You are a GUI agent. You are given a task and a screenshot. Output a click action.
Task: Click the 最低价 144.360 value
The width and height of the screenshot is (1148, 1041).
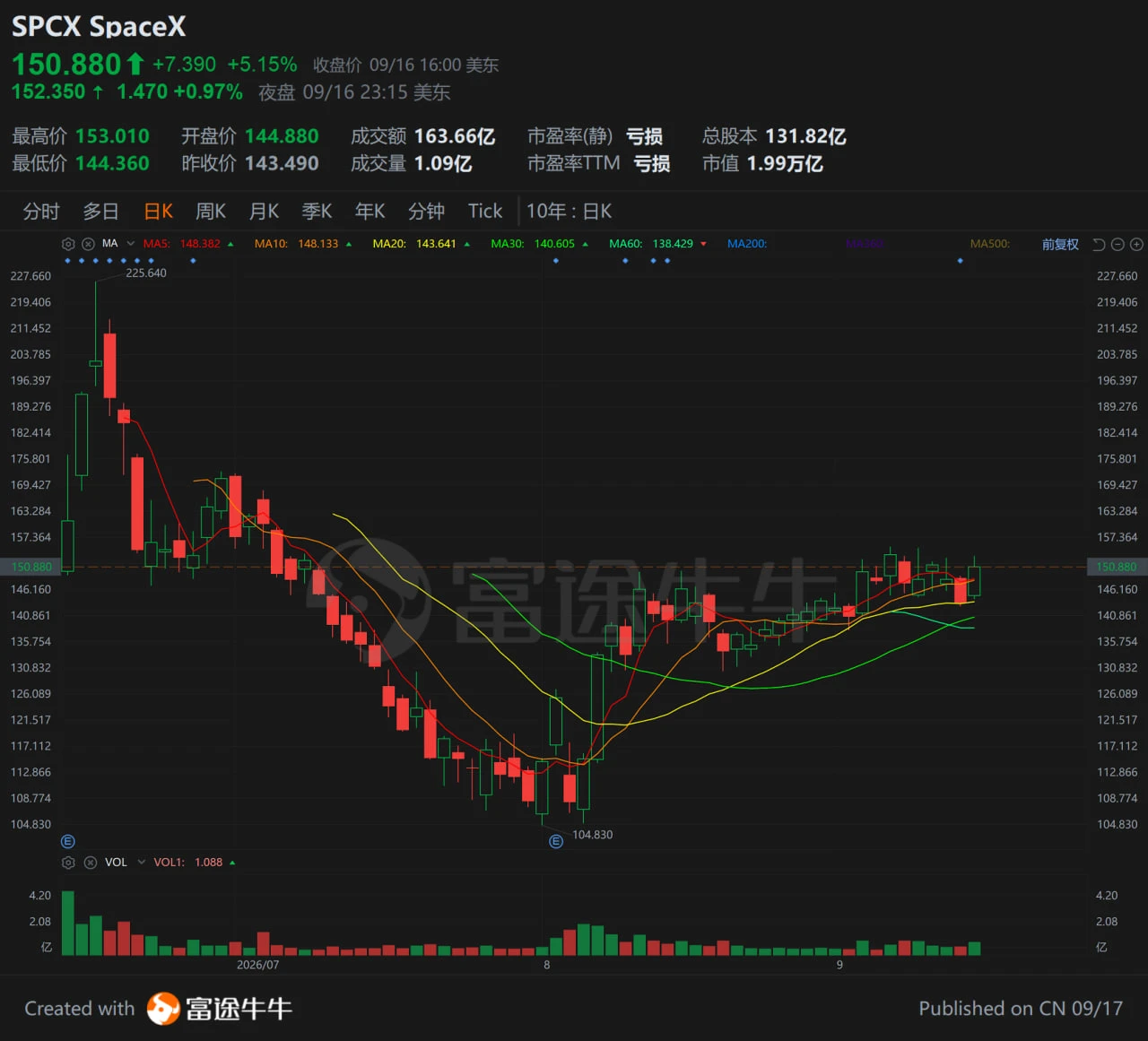[x=112, y=163]
